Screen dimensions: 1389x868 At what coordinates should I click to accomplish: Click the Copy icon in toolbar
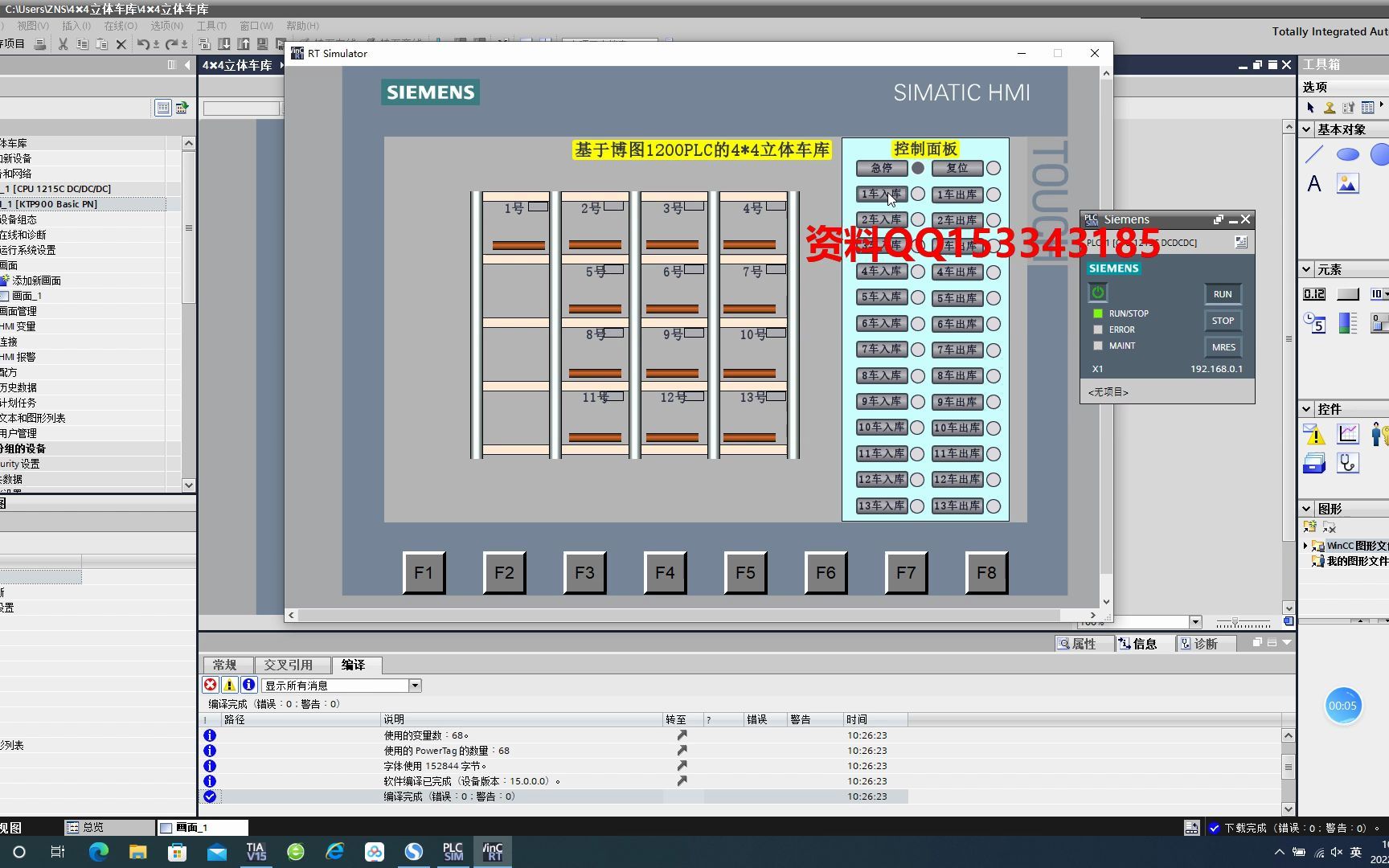pos(82,44)
